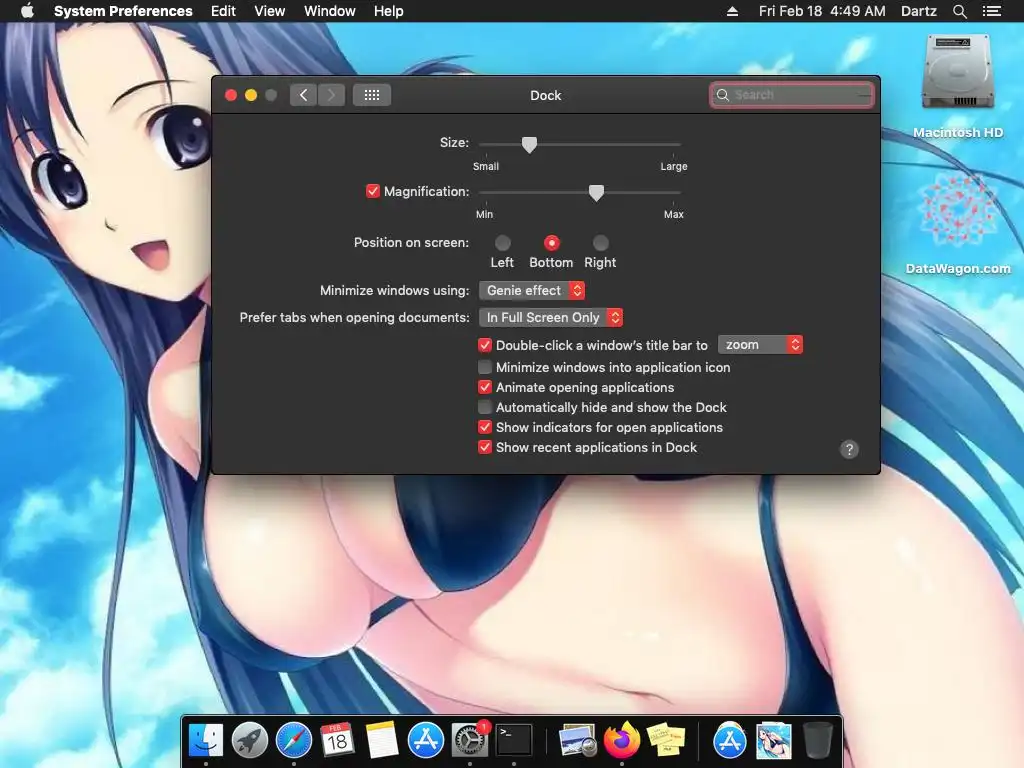1024x768 pixels.
Task: Open the zoom title bar action dropdown
Action: pos(760,345)
